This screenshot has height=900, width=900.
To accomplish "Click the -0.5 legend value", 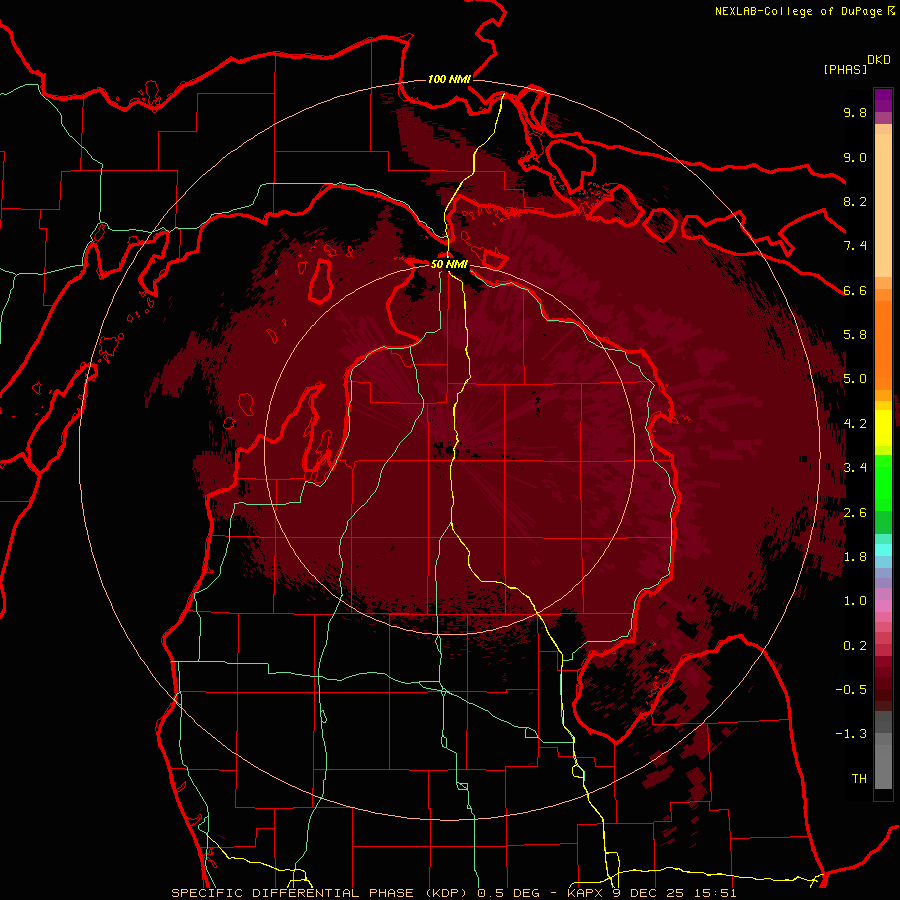I will (x=851, y=690).
